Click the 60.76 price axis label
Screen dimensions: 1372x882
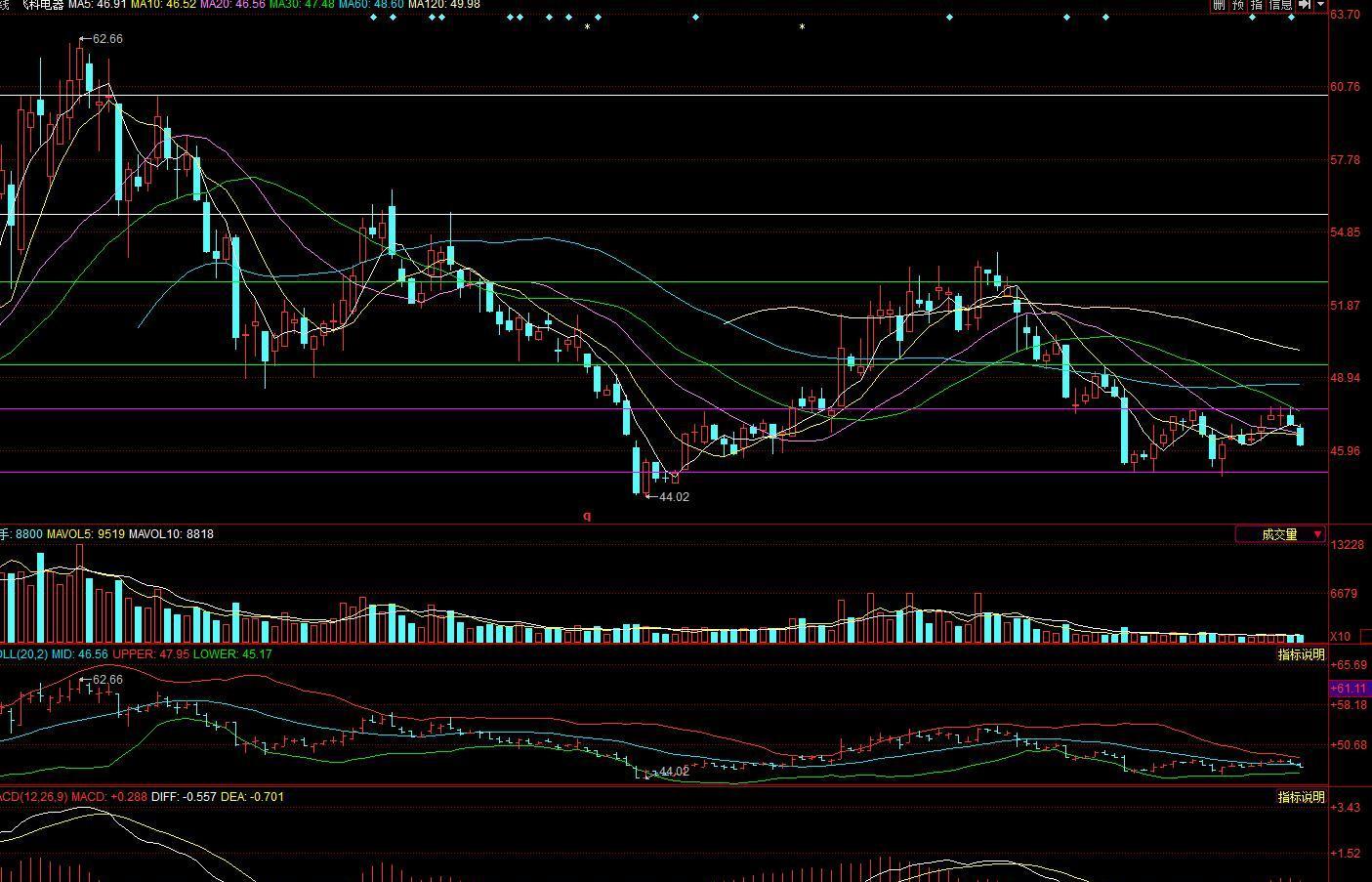(x=1346, y=87)
